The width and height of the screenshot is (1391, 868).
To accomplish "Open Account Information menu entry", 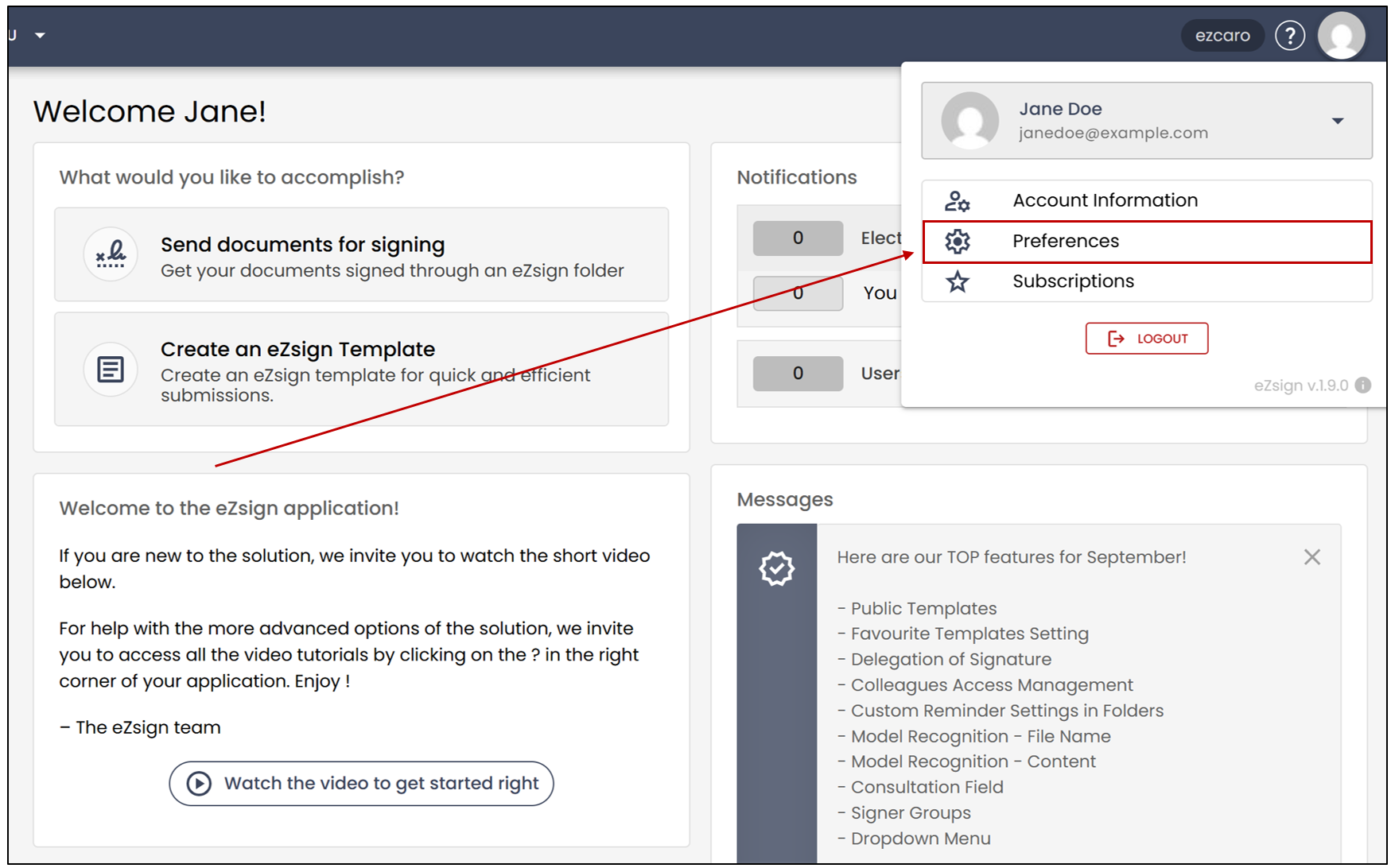I will click(1147, 201).
